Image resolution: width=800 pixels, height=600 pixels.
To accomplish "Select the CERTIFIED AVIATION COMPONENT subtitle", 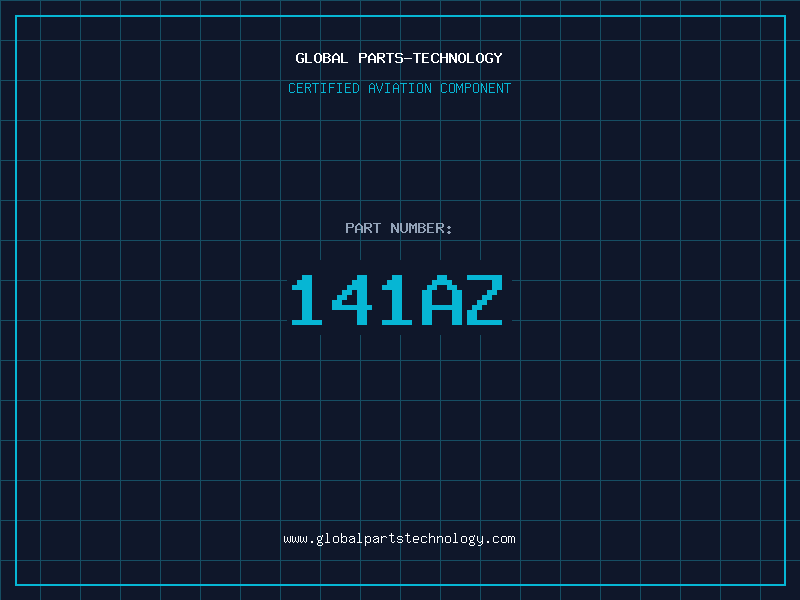I will coord(399,88).
